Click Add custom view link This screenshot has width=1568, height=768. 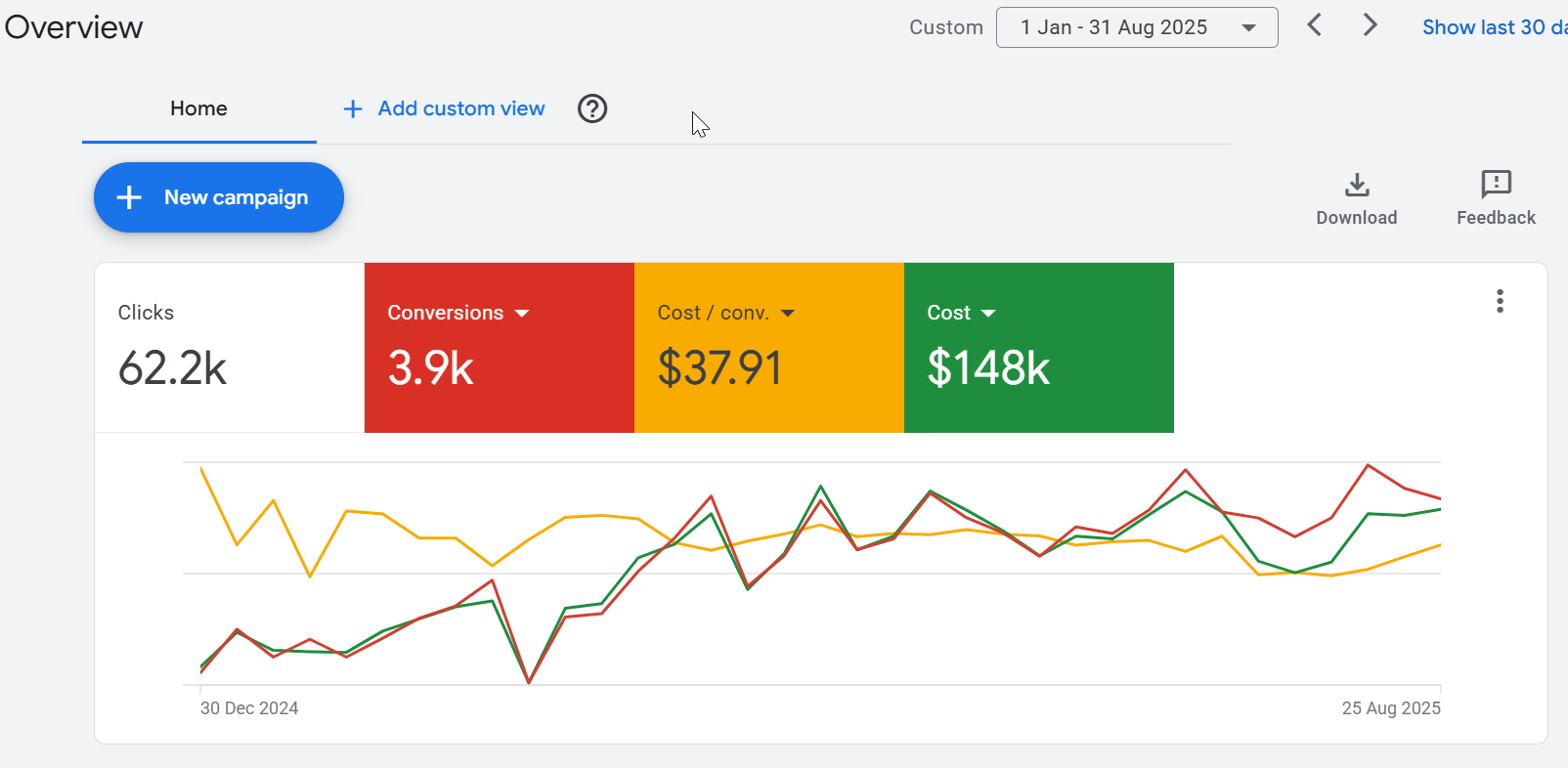pos(461,108)
